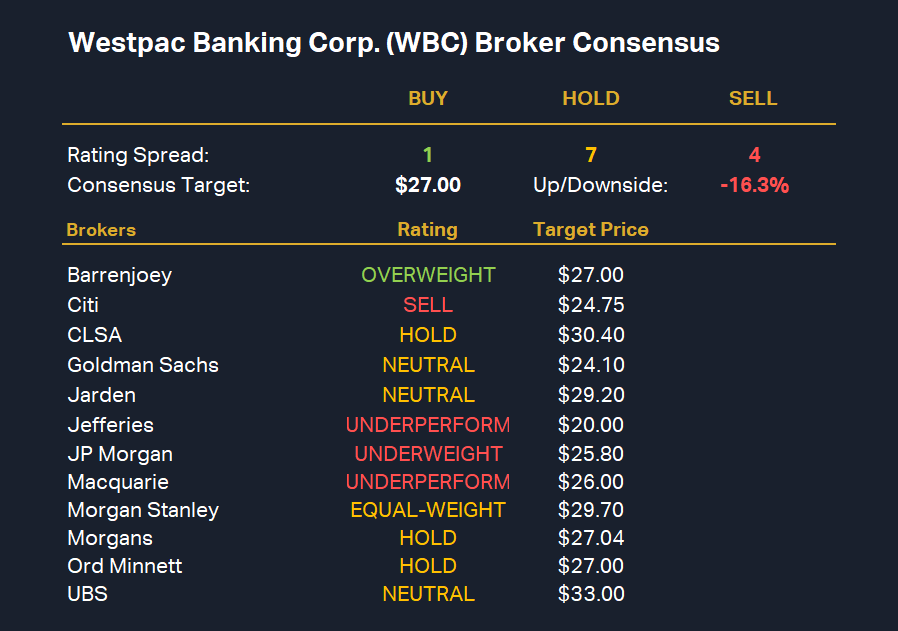This screenshot has width=898, height=631.
Task: Select the Goldman Sachs broker name
Action: point(142,365)
